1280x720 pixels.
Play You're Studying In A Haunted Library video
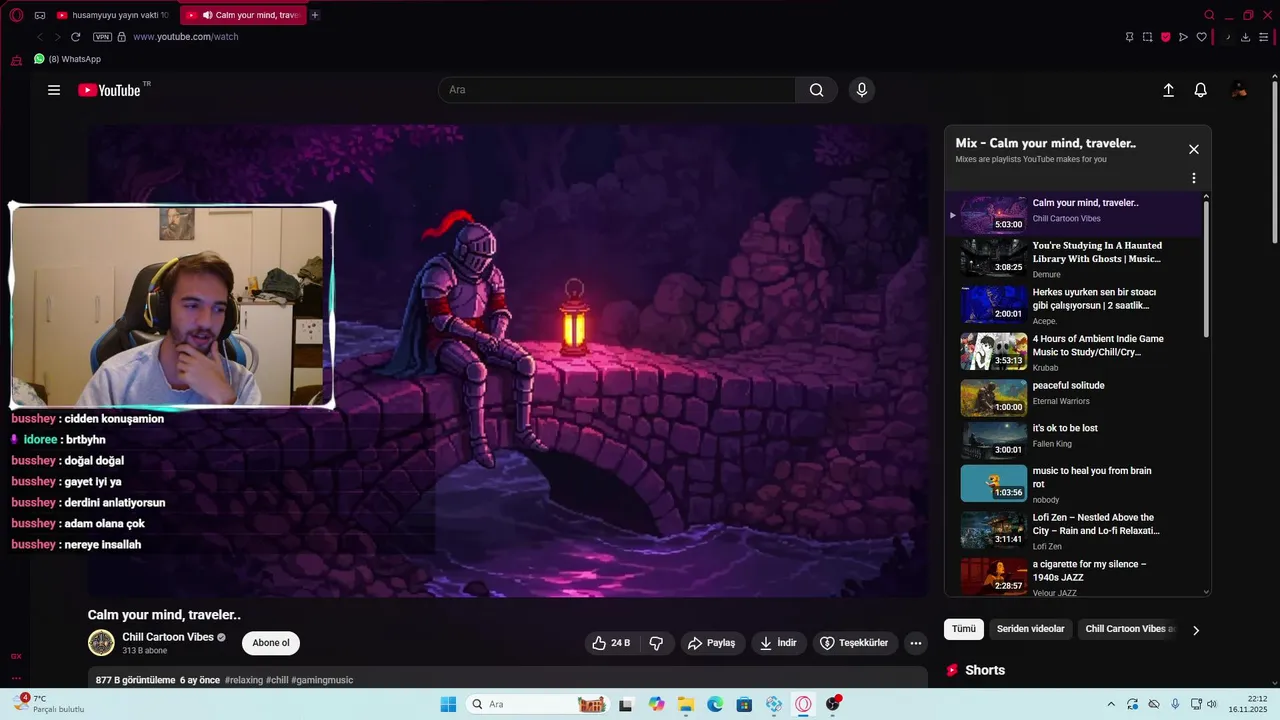[1073, 257]
